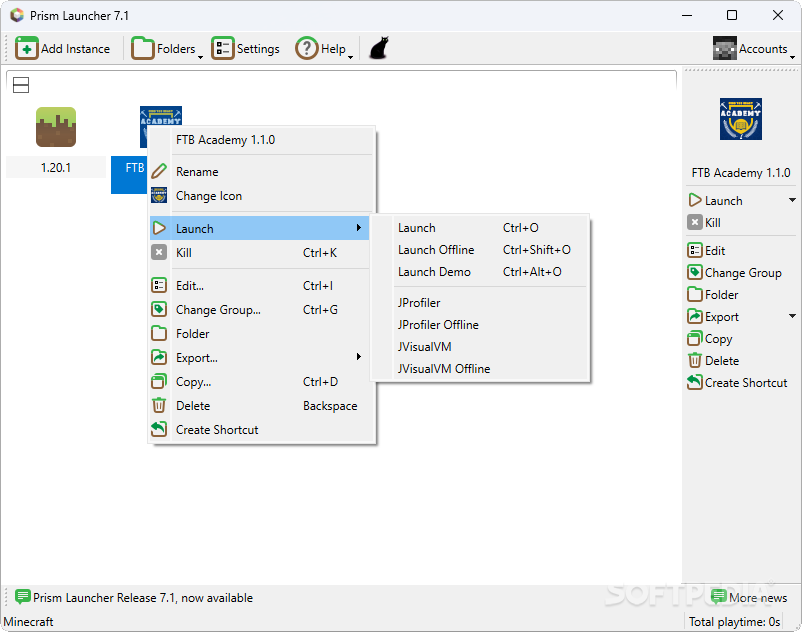The width and height of the screenshot is (802, 632).
Task: Open the Settings toolbar button
Action: pyautogui.click(x=246, y=49)
